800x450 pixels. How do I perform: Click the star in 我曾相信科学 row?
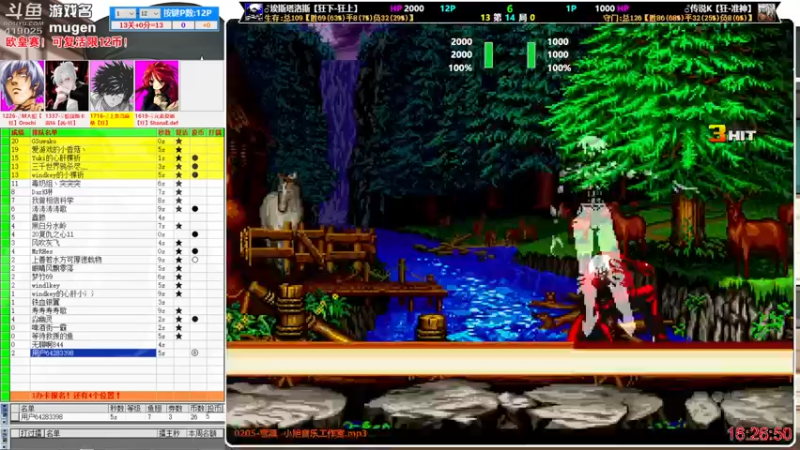179,201
